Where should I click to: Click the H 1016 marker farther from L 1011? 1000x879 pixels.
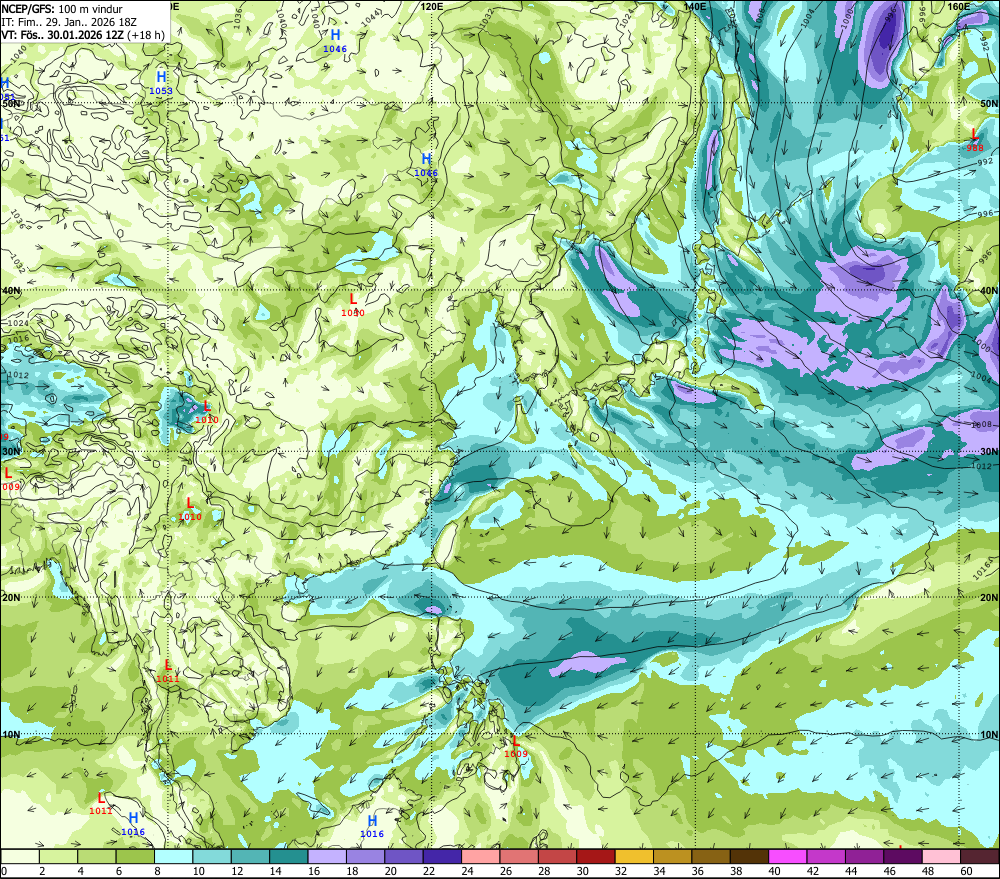tap(372, 826)
